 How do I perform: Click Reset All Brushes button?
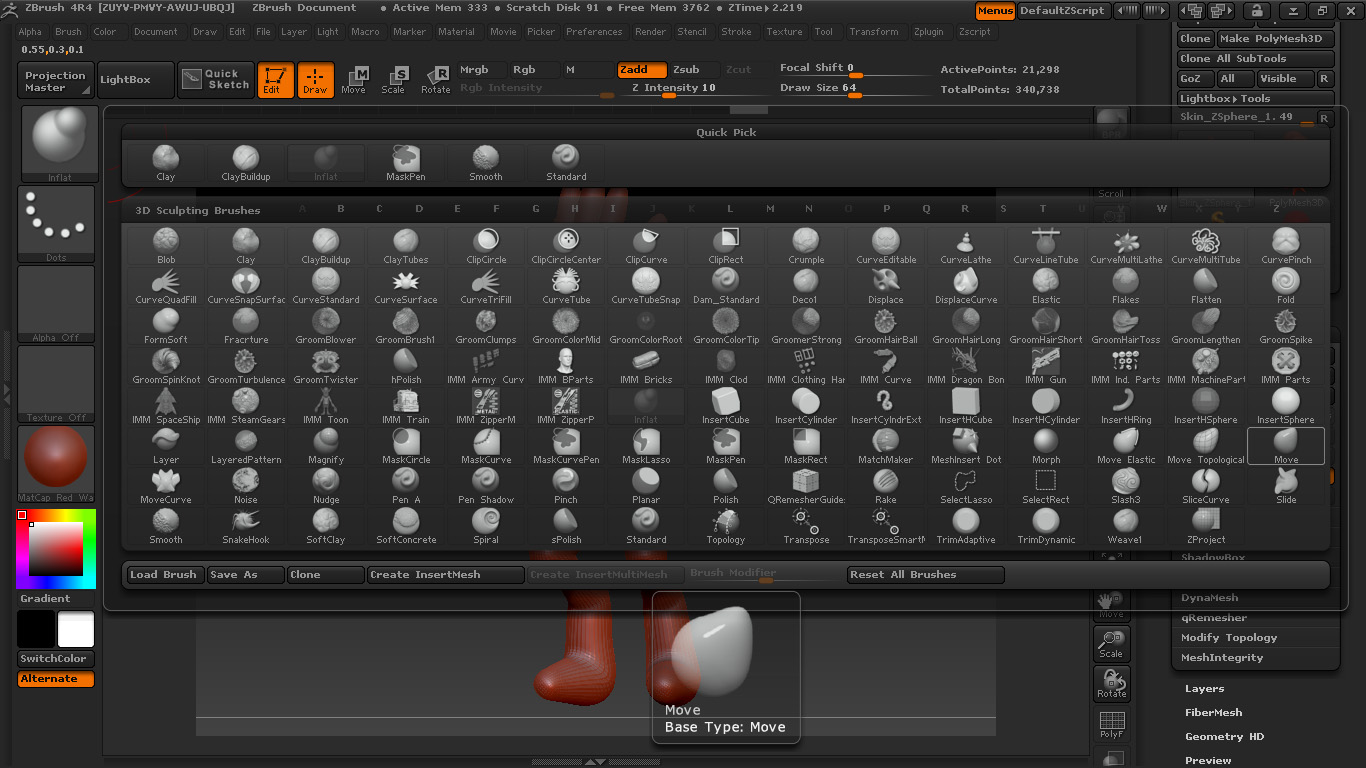pyautogui.click(x=925, y=575)
